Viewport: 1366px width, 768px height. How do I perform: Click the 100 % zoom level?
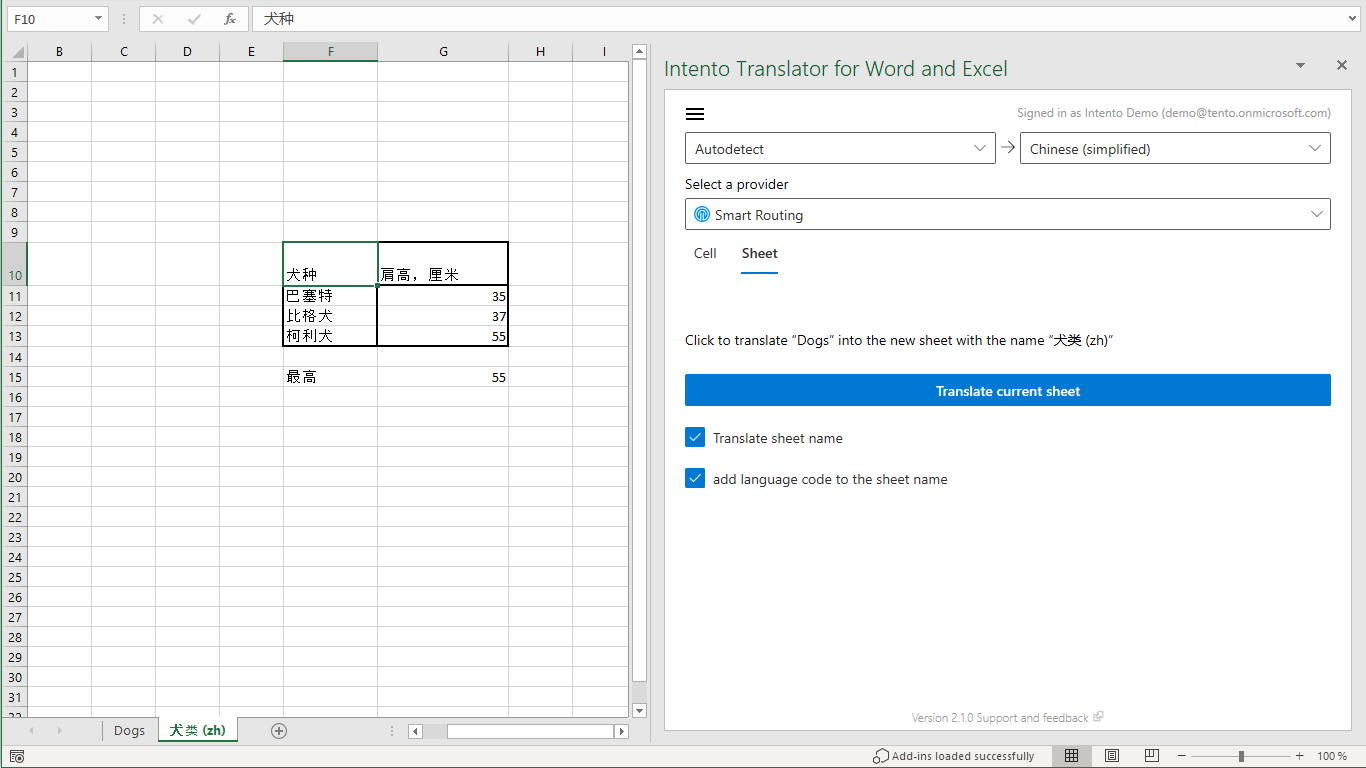tap(1332, 756)
